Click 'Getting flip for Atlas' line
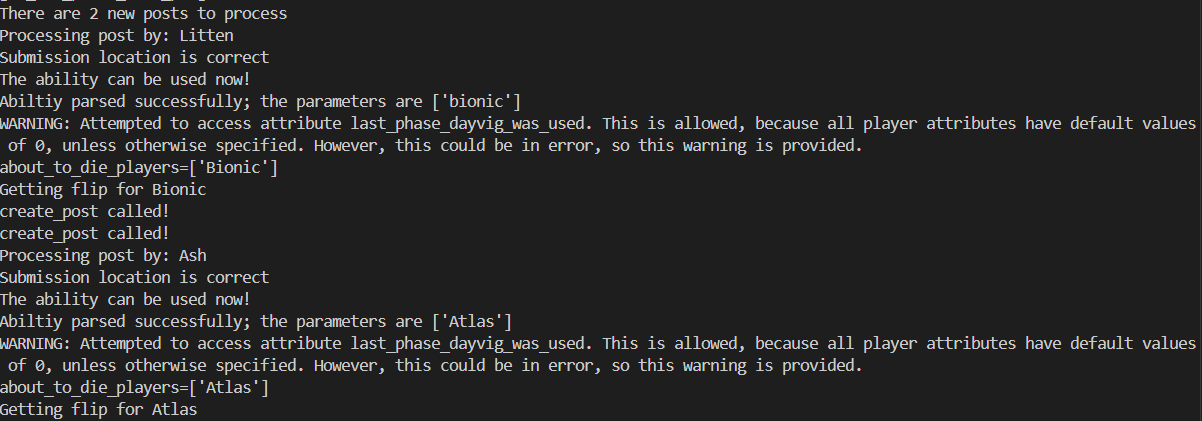The width and height of the screenshot is (1202, 421). click(98, 409)
